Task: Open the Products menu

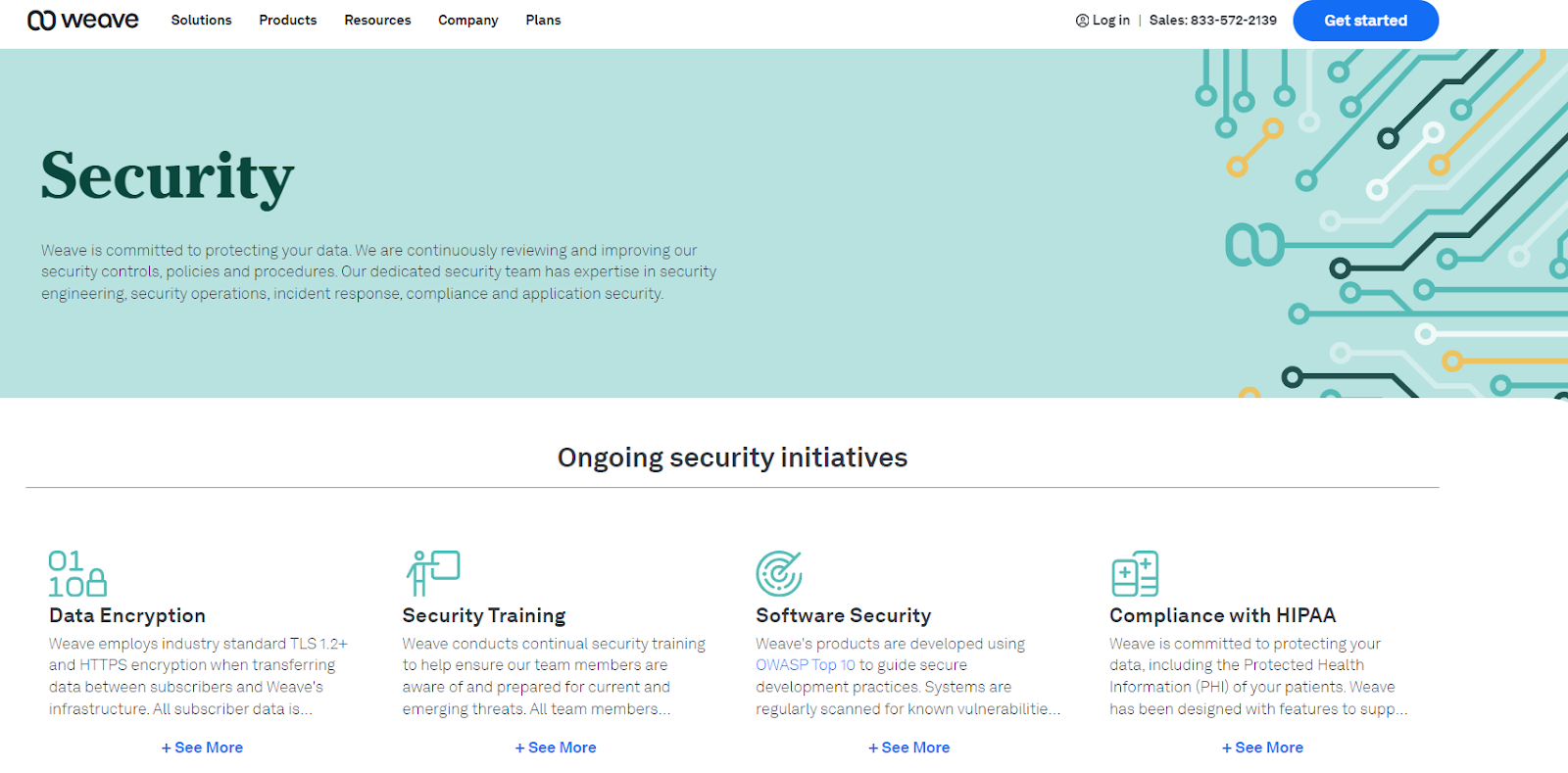Action: (288, 20)
